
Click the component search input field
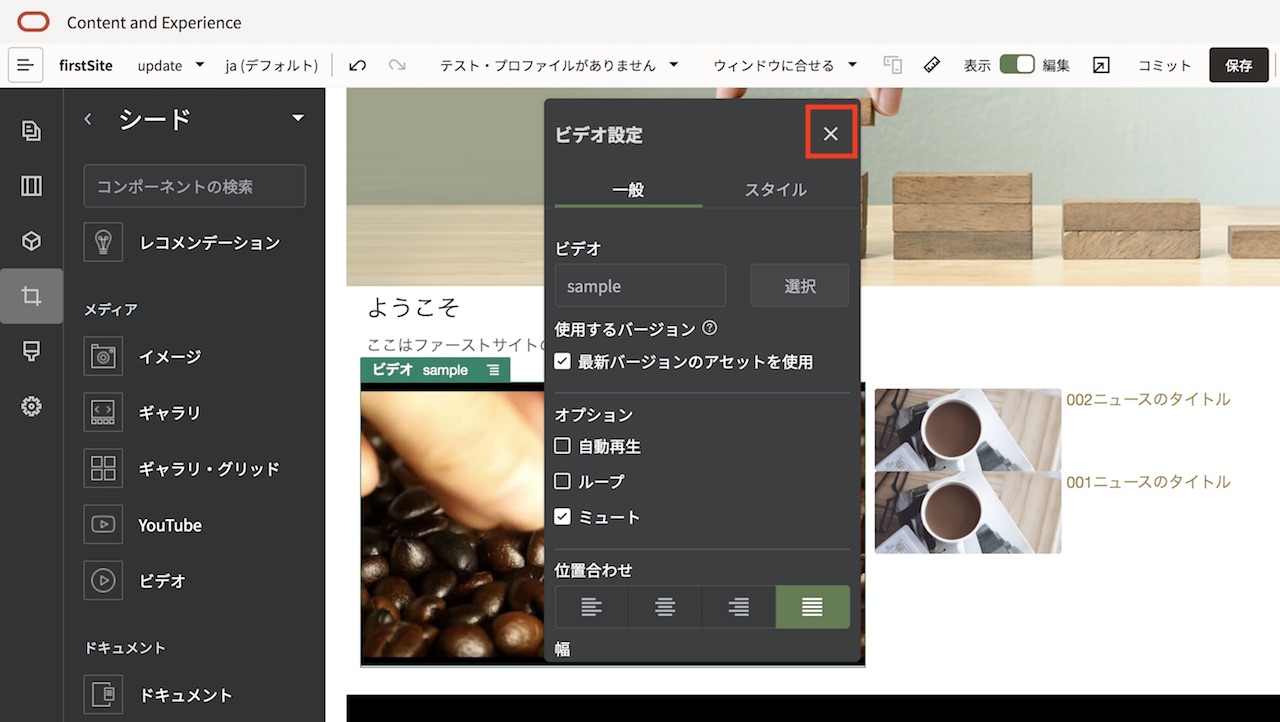tap(194, 186)
